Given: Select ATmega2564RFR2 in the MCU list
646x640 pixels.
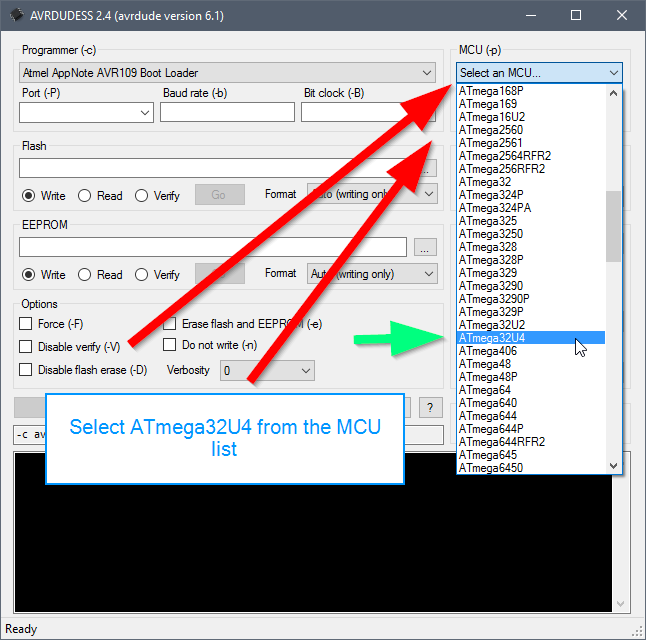Looking at the screenshot, I should point(531,156).
